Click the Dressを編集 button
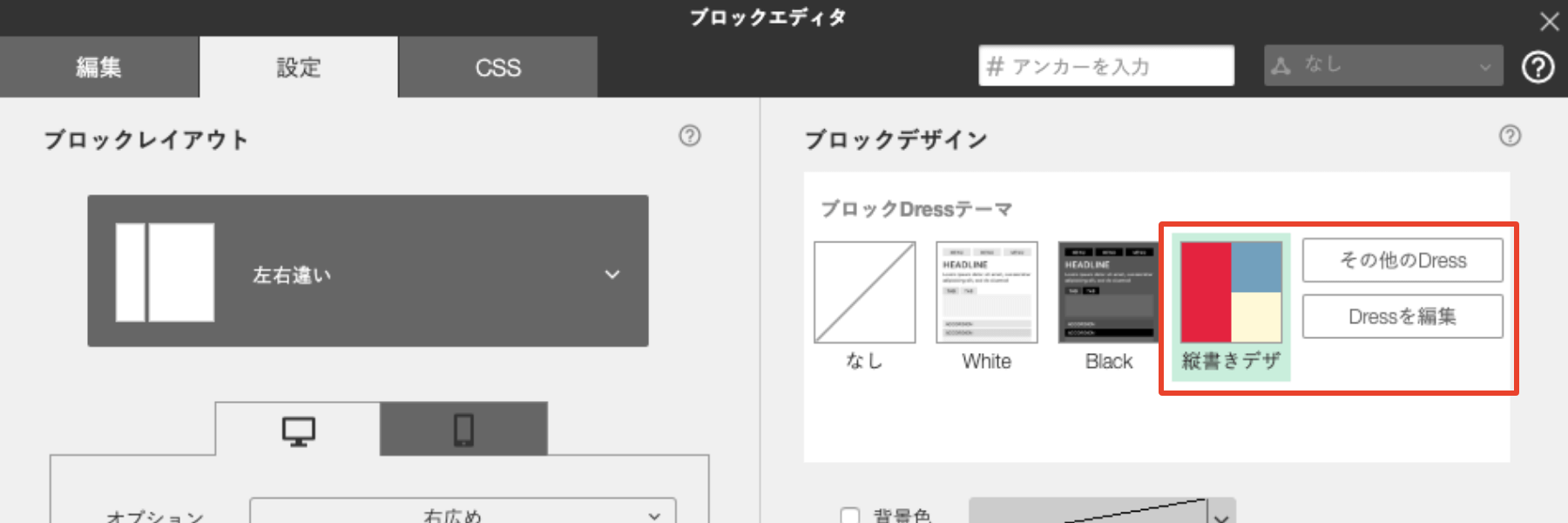This screenshot has height=523, width=1568. click(1402, 316)
